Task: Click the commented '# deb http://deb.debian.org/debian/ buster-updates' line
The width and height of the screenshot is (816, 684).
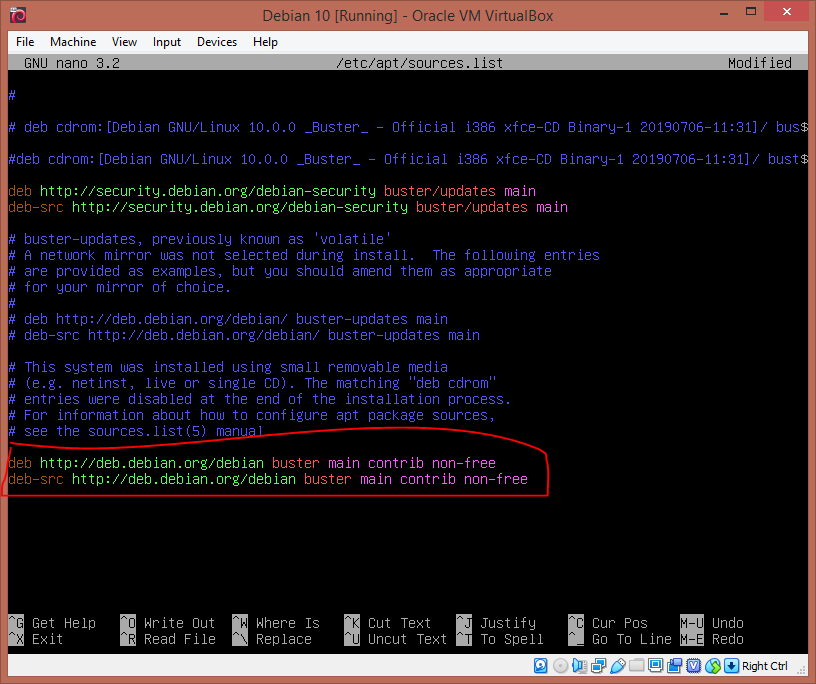Action: pos(228,319)
